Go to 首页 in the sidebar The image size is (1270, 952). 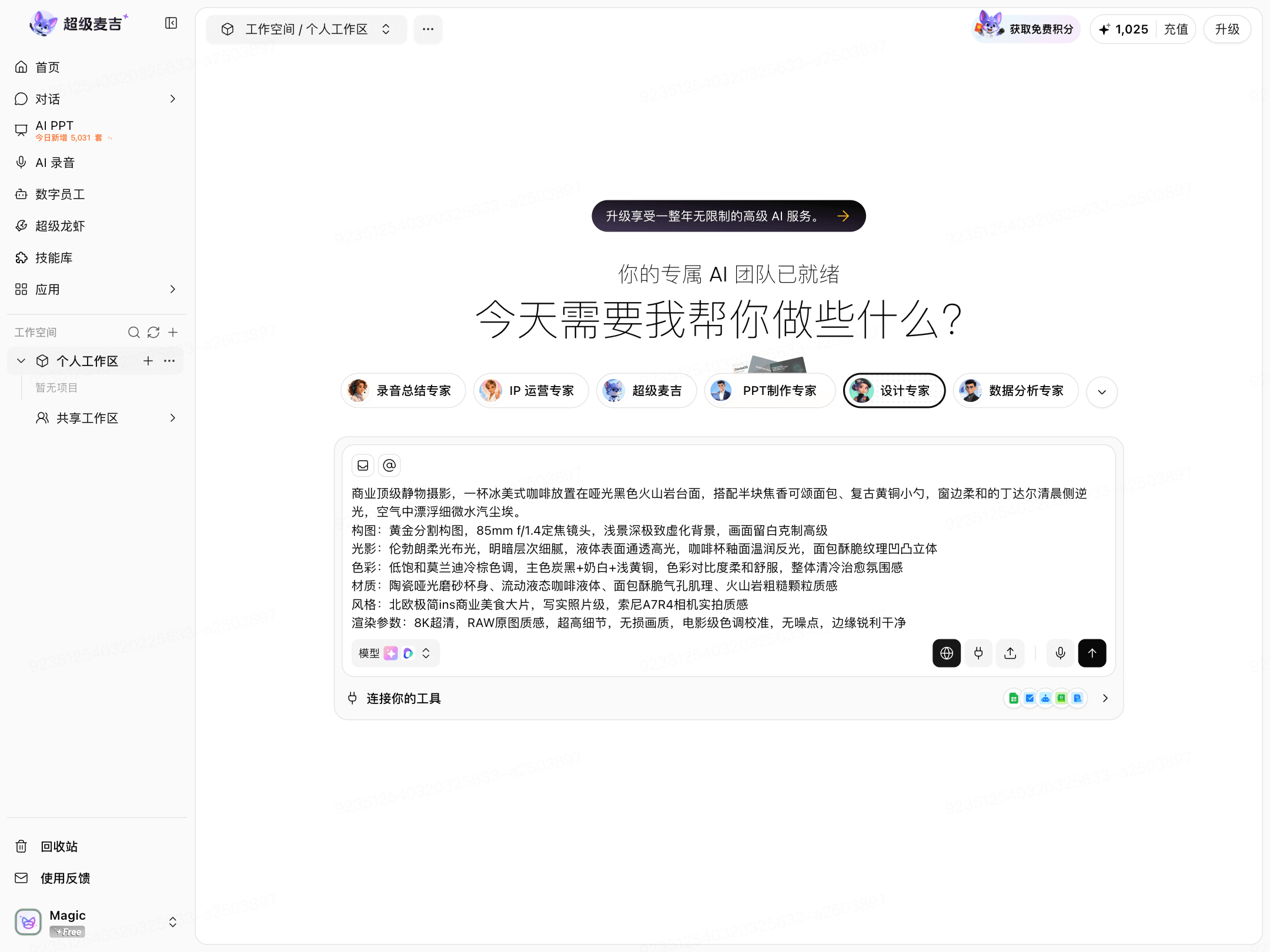click(x=97, y=67)
